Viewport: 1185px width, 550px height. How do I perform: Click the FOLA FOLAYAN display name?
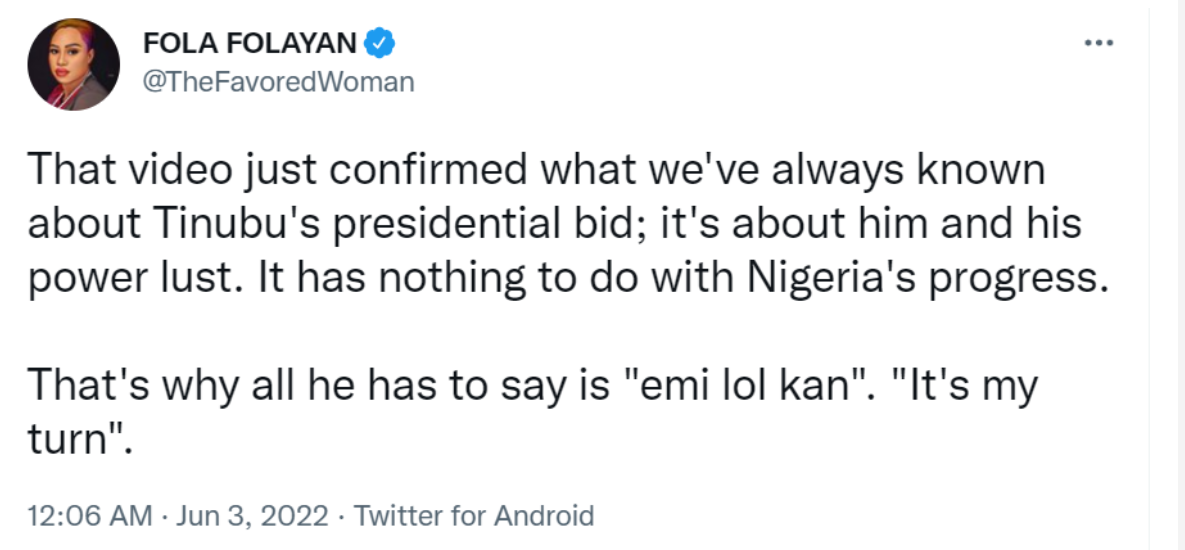[250, 43]
